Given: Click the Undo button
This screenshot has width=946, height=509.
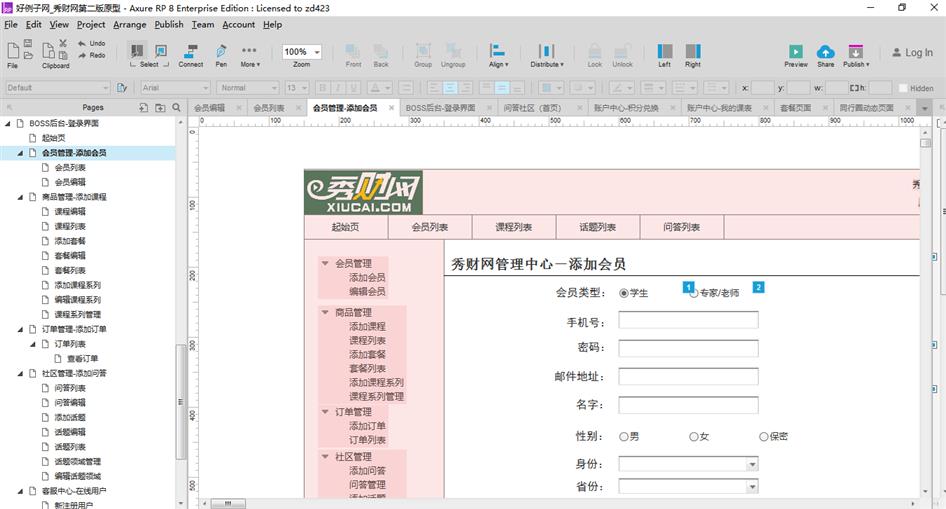Looking at the screenshot, I should 92,43.
